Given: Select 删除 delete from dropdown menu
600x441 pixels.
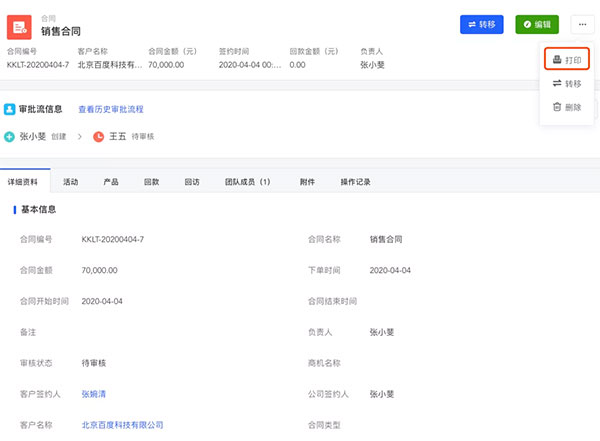Looking at the screenshot, I should [567, 106].
